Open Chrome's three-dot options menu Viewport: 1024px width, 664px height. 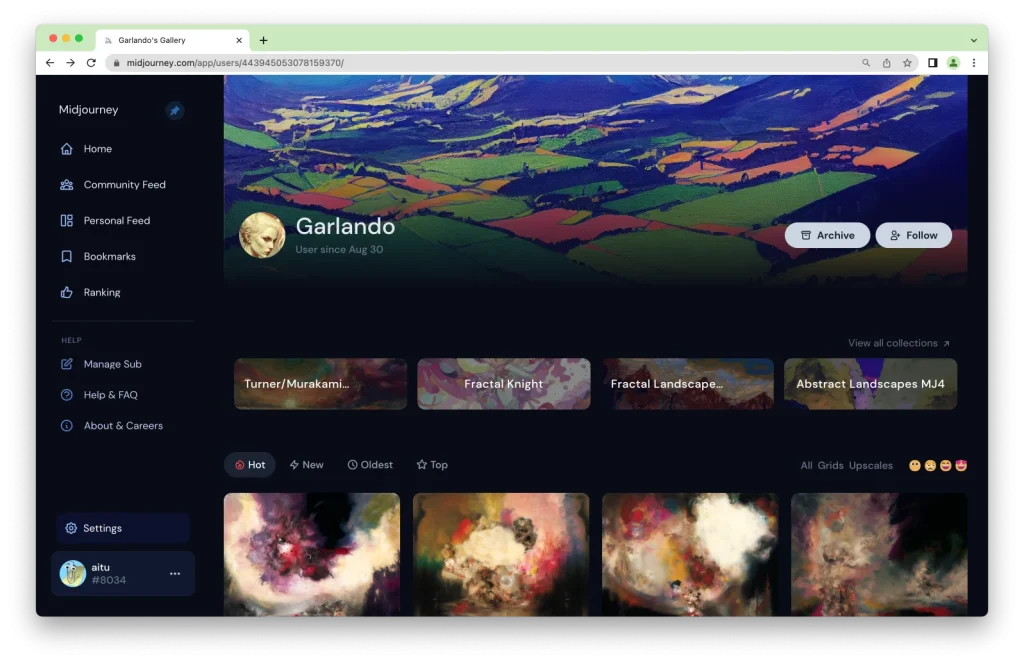click(x=973, y=63)
